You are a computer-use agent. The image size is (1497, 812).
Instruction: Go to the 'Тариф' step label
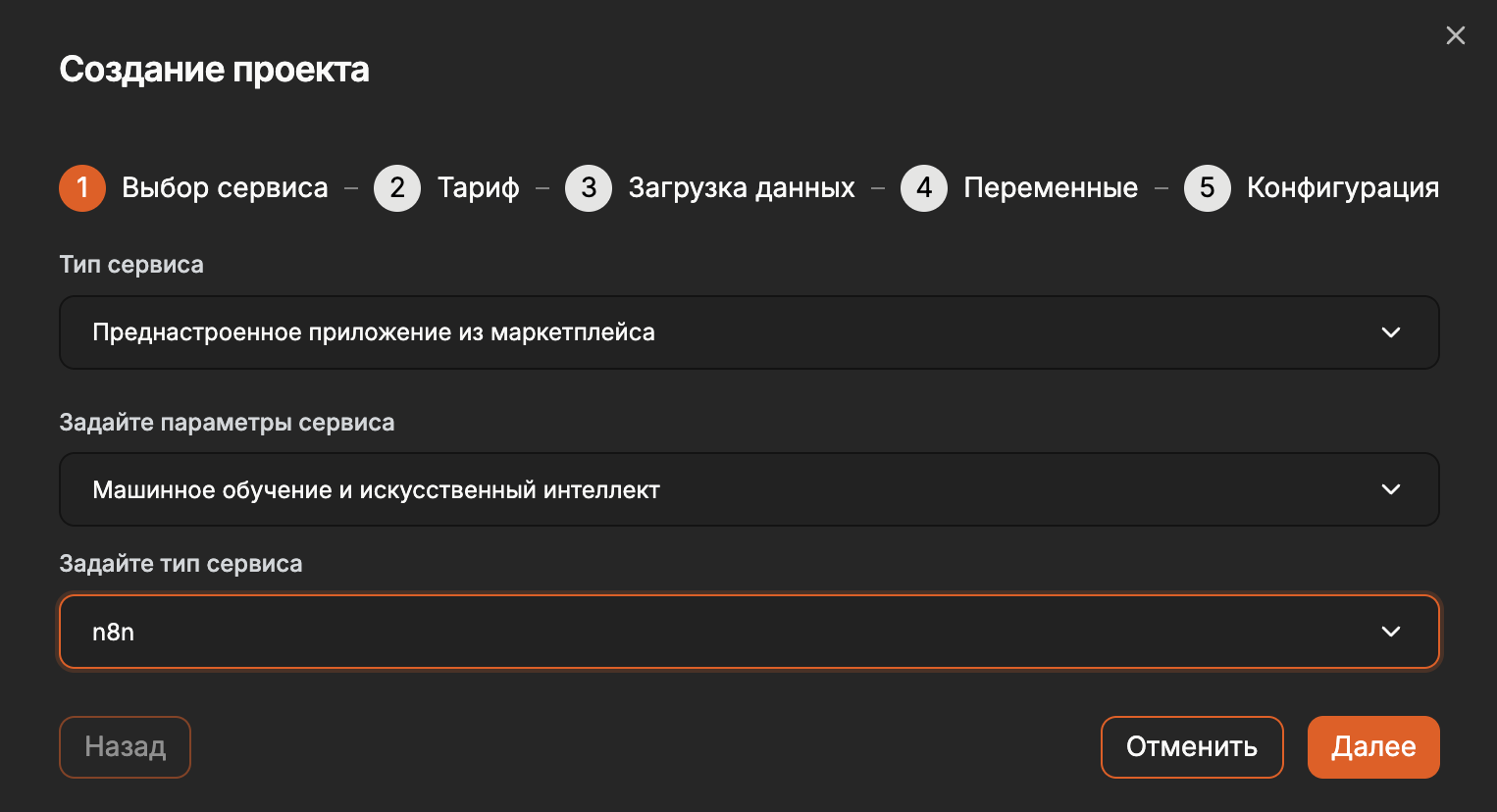(x=479, y=188)
